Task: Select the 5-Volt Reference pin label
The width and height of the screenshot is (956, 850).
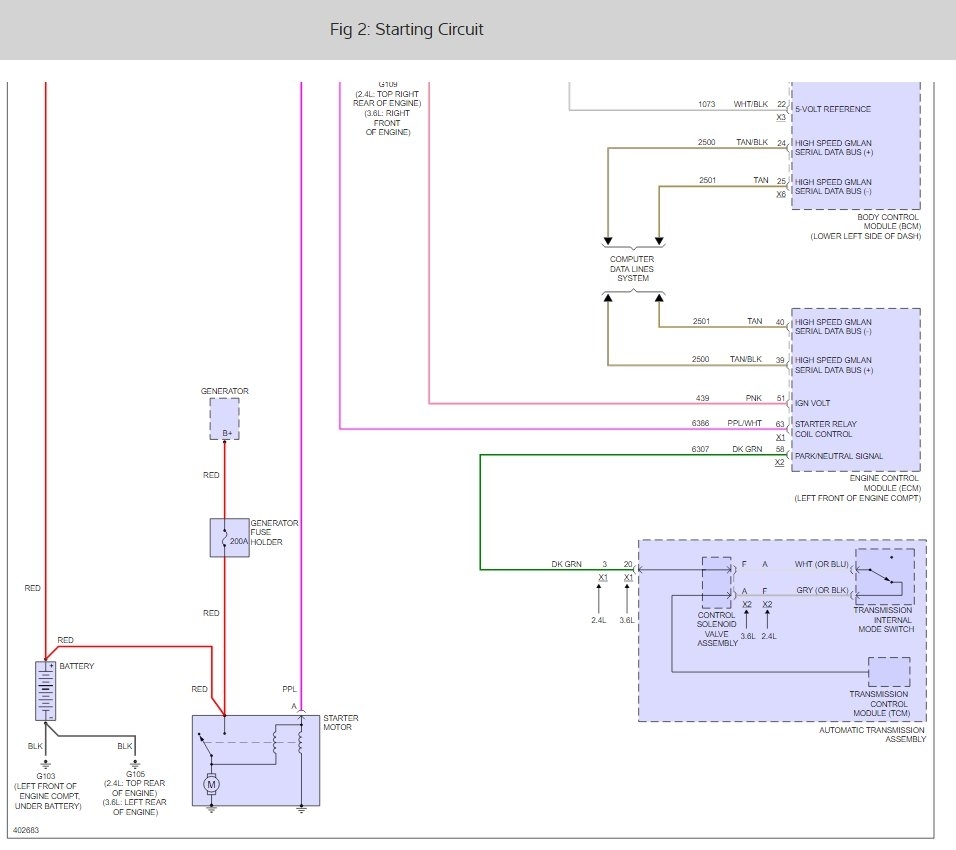Action: tap(832, 109)
